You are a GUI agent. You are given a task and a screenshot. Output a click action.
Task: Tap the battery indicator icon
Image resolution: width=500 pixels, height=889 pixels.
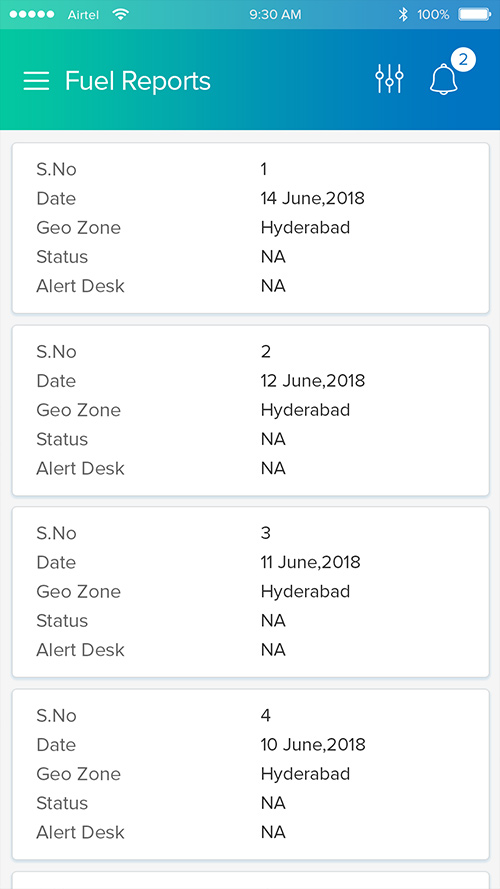point(474,15)
